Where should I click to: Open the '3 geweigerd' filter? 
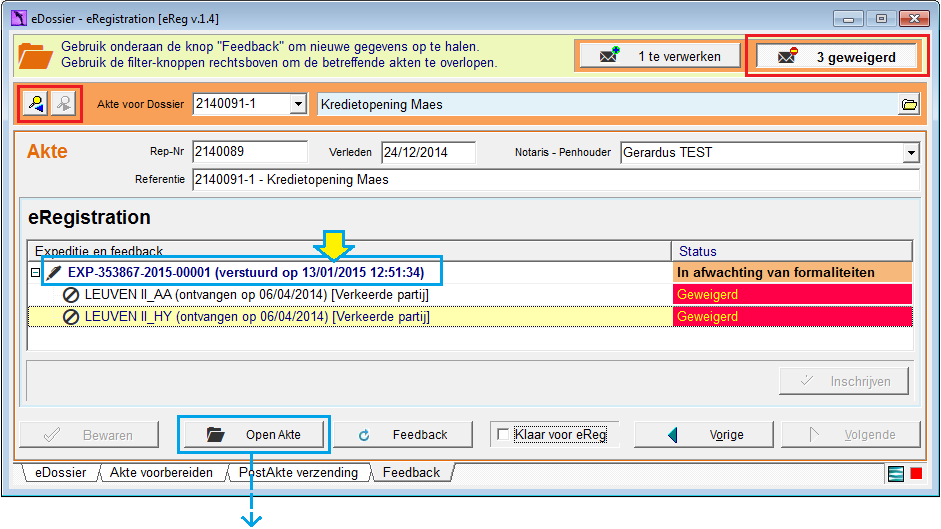837,57
